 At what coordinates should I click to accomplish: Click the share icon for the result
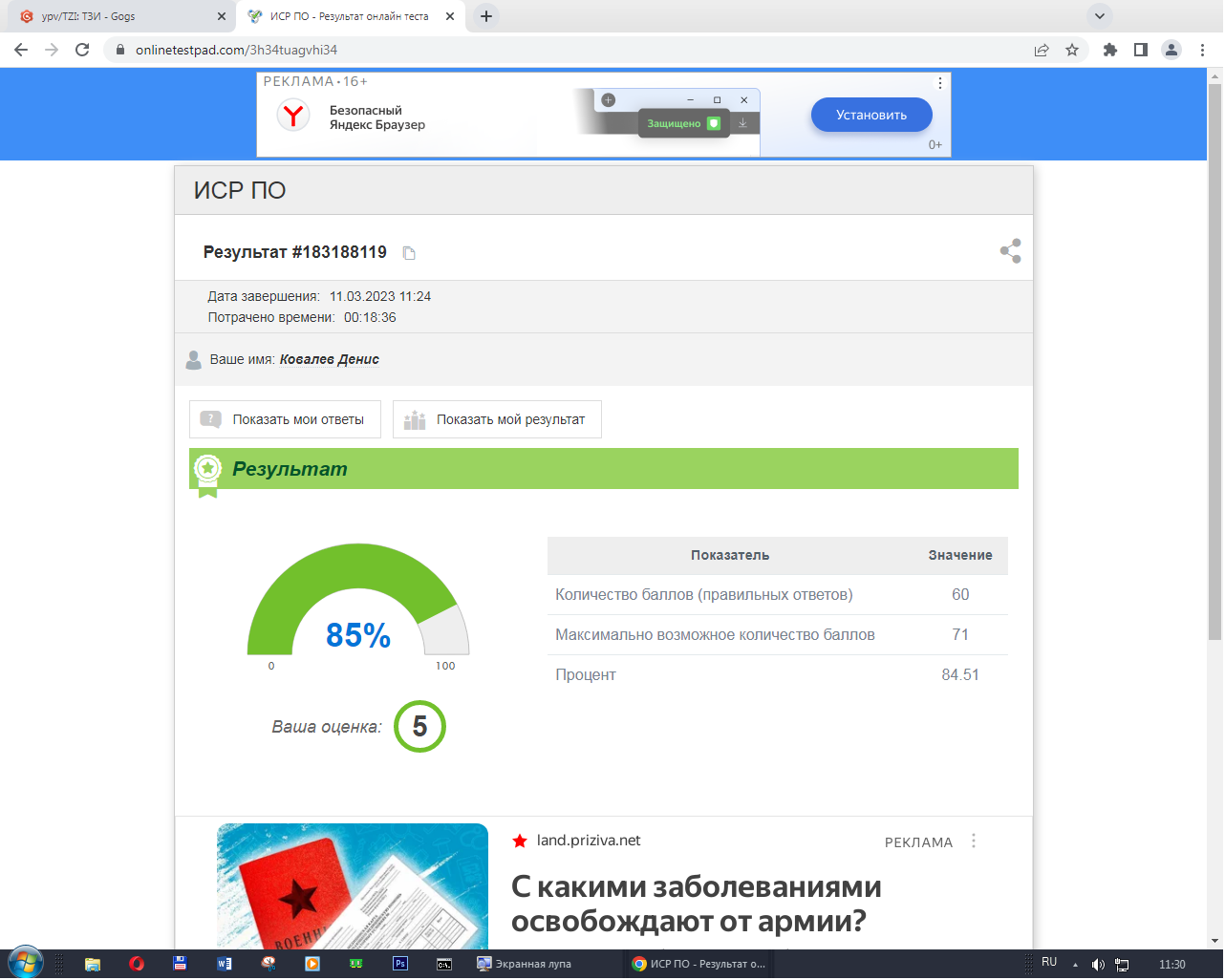[x=1010, y=251]
